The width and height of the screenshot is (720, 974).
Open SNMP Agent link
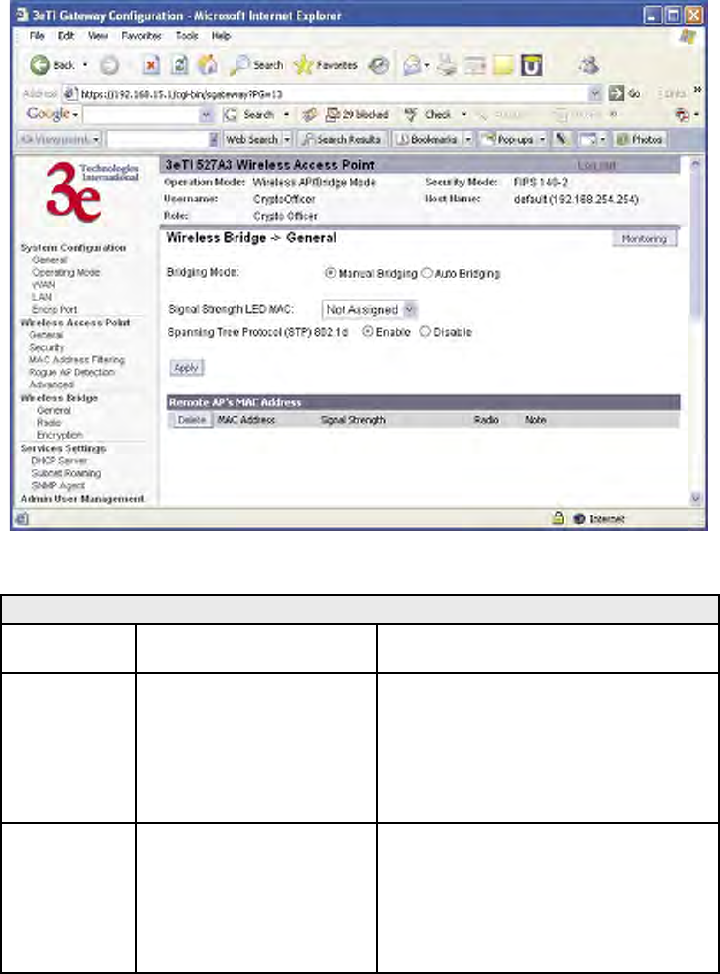point(58,485)
